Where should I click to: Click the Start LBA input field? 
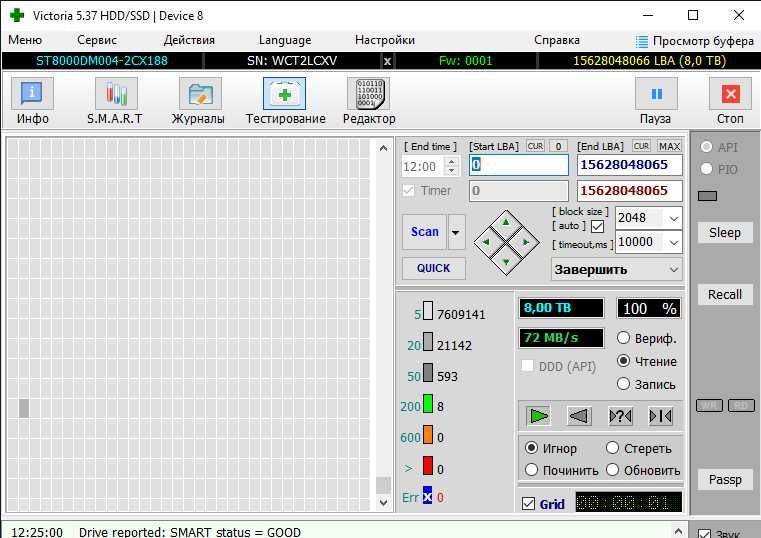coord(519,165)
